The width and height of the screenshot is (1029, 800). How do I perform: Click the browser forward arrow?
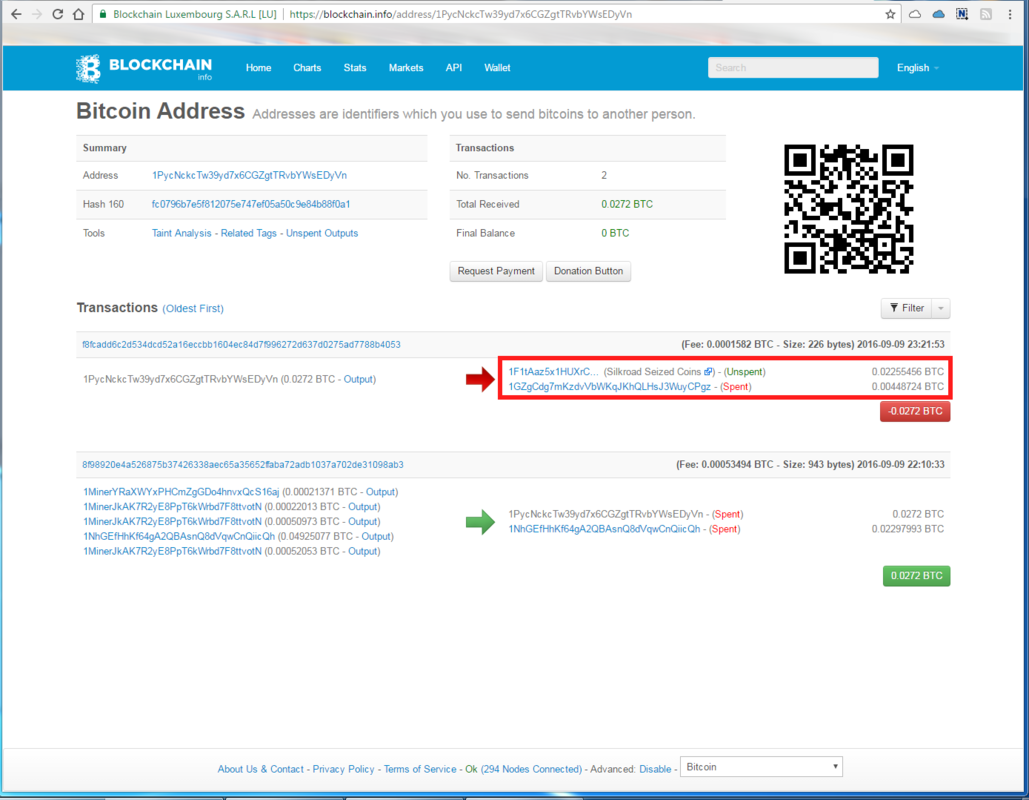[37, 14]
